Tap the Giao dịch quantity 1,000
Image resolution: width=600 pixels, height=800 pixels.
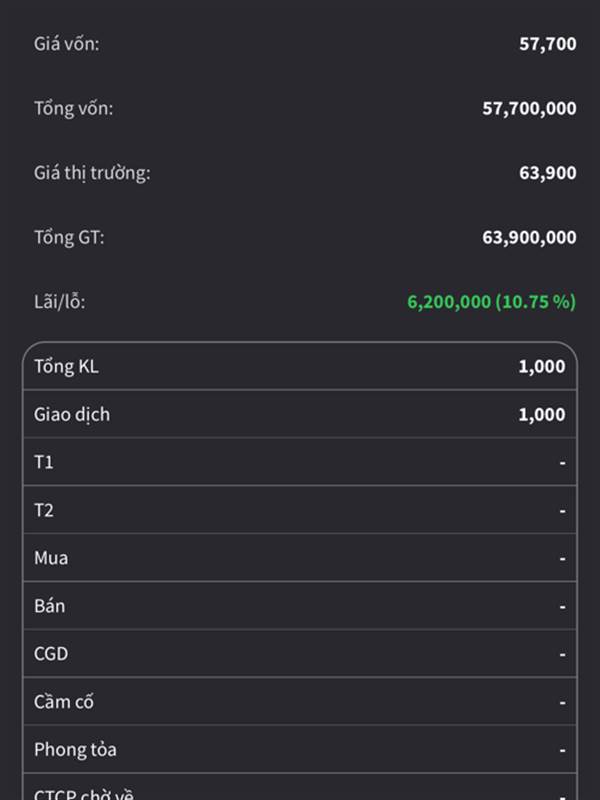[541, 414]
